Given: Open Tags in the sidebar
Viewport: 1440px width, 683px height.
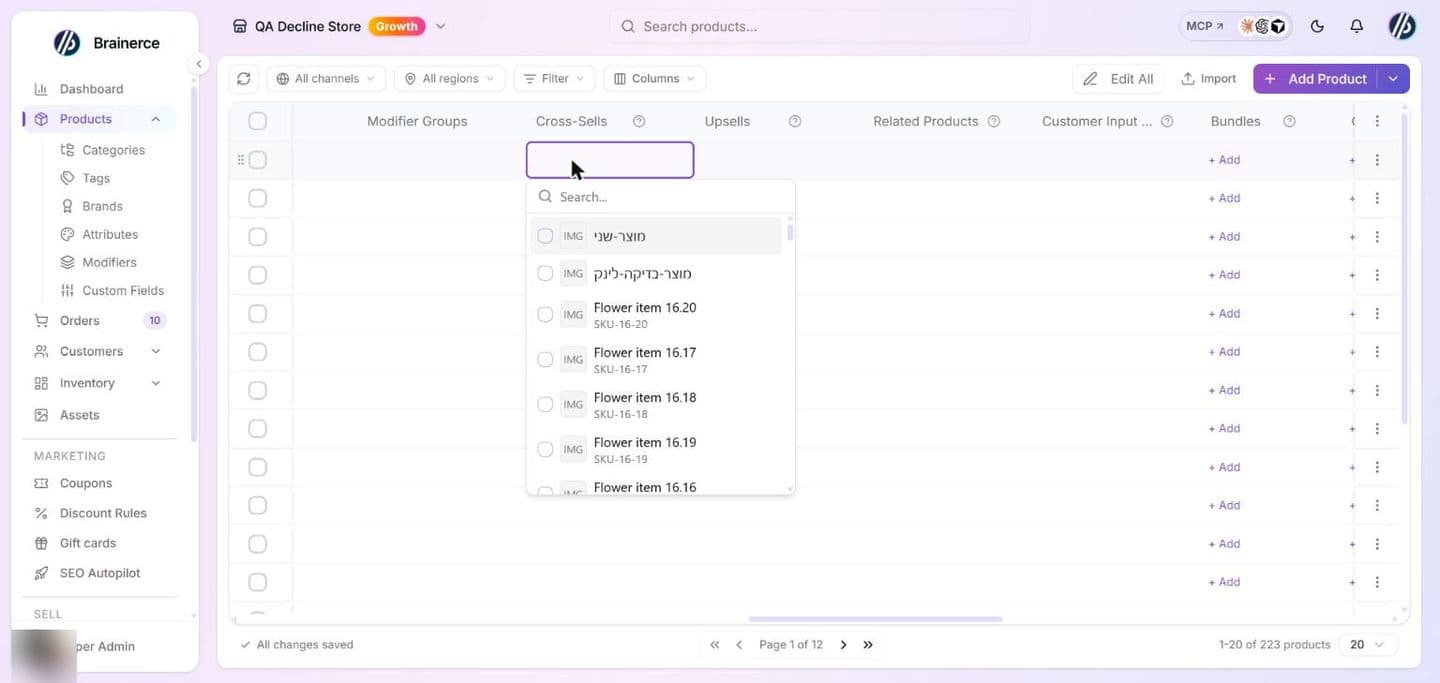Looking at the screenshot, I should [96, 178].
